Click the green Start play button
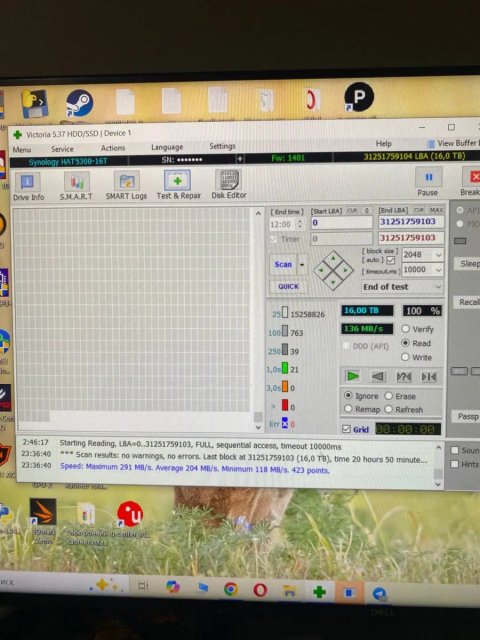Viewport: 480px width, 640px height. click(352, 376)
